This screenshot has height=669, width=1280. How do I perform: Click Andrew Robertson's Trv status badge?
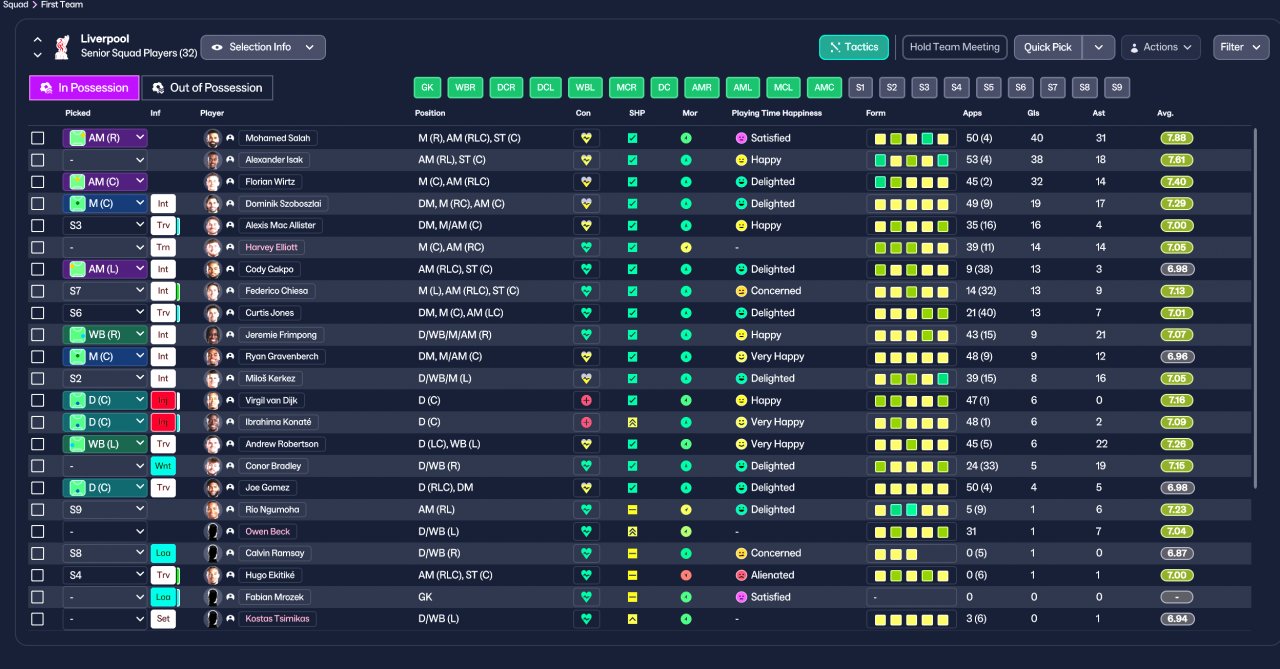163,444
